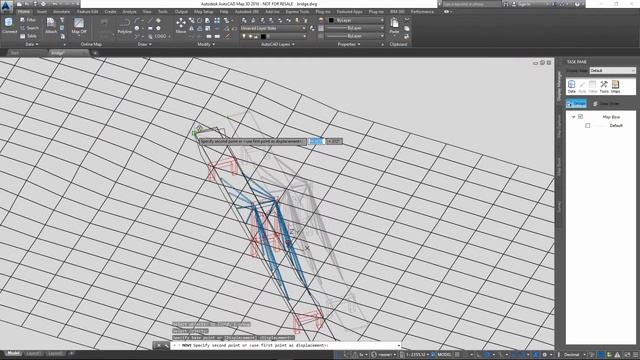Switch to the Model layout tab
This screenshot has height=360, width=640.
(x=13, y=353)
